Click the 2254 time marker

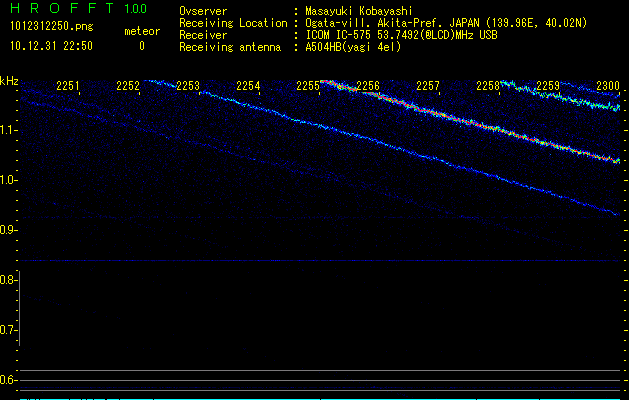click(248, 86)
